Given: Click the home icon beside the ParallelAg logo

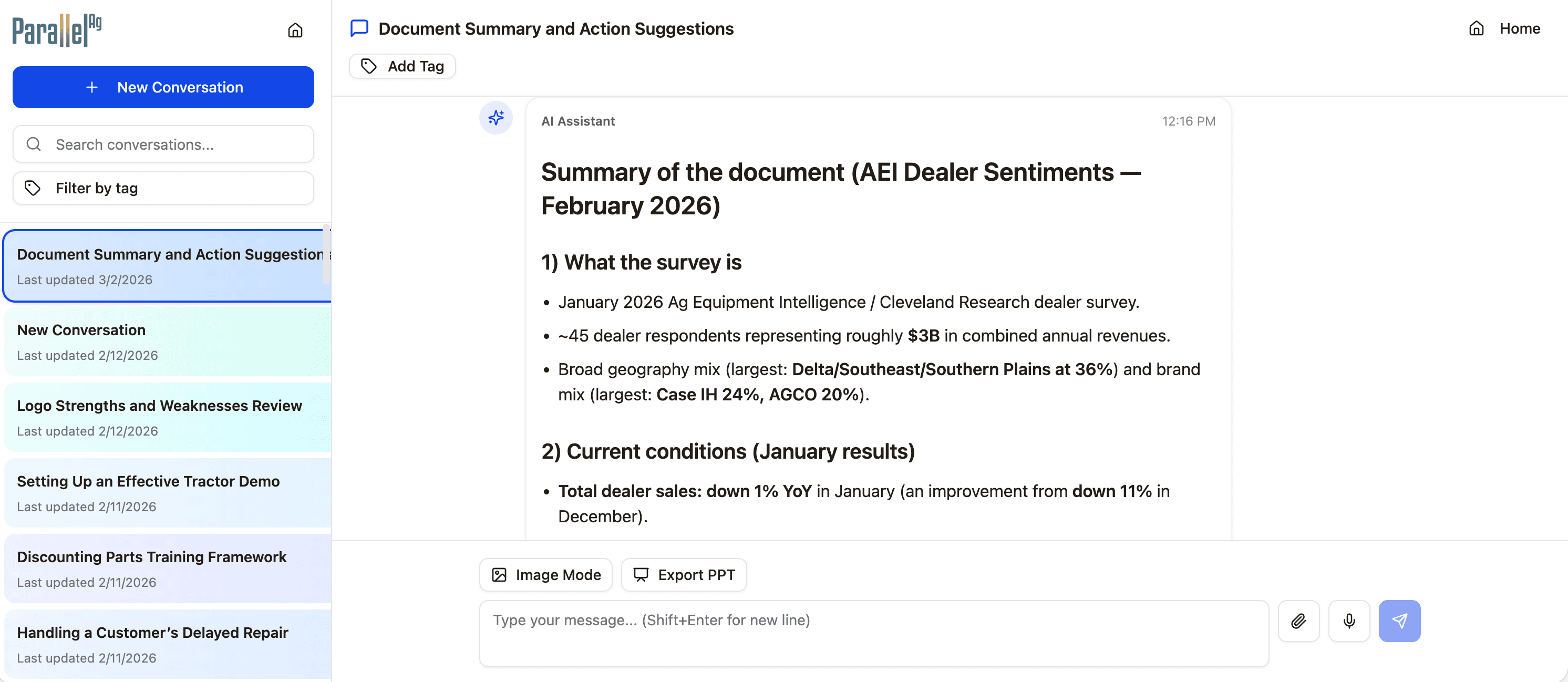Looking at the screenshot, I should tap(295, 30).
